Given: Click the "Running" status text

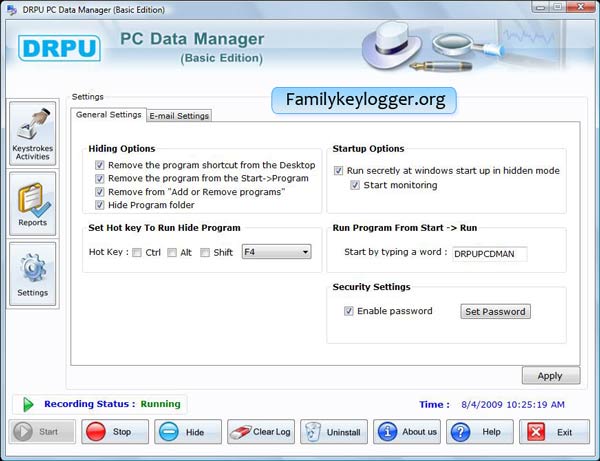Looking at the screenshot, I should [160, 404].
